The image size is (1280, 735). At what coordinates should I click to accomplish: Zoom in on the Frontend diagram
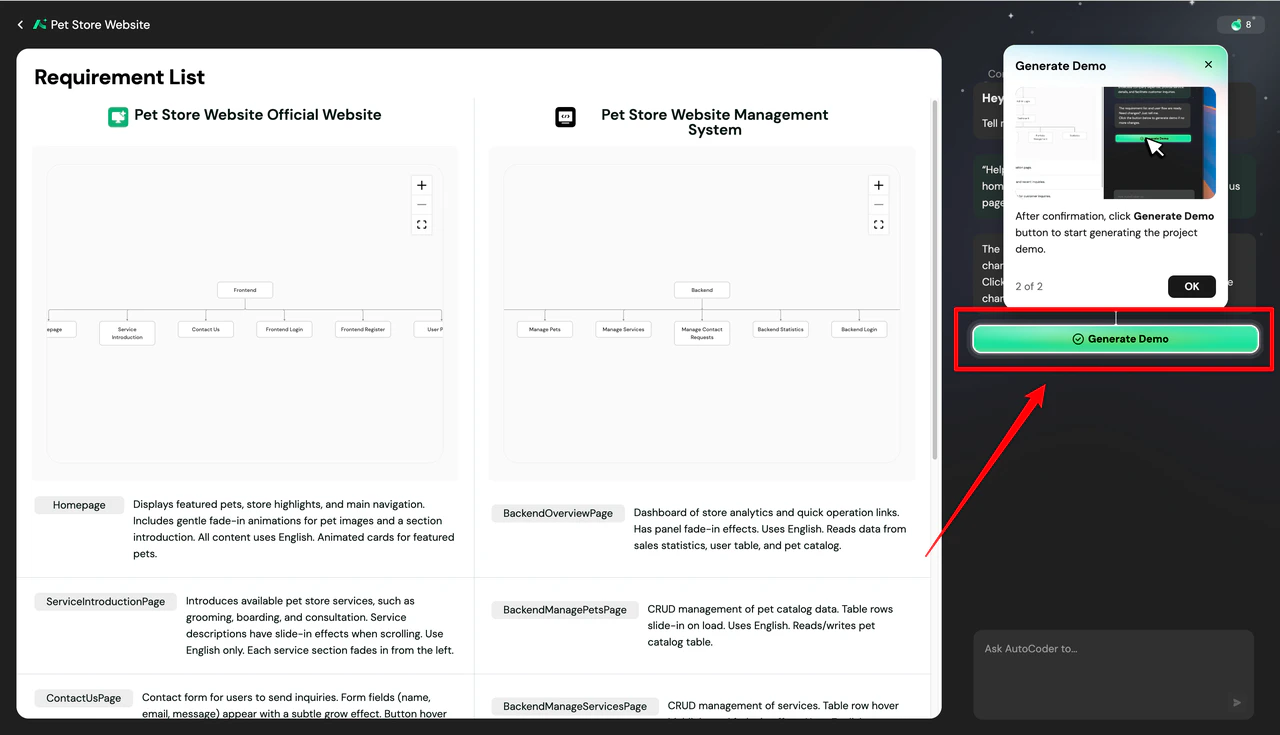[x=422, y=185]
